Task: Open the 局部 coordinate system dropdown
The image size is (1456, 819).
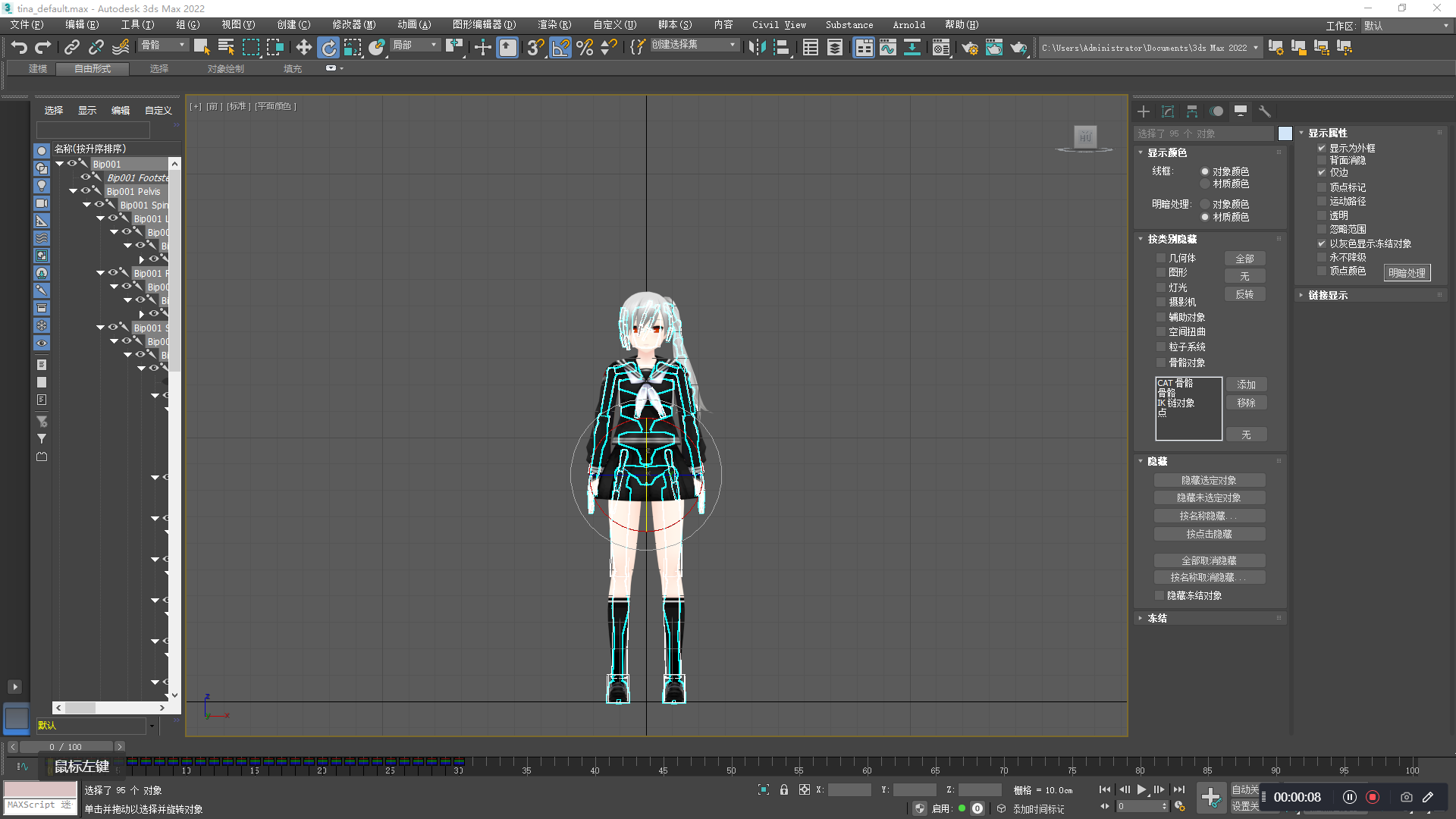Action: (x=433, y=45)
